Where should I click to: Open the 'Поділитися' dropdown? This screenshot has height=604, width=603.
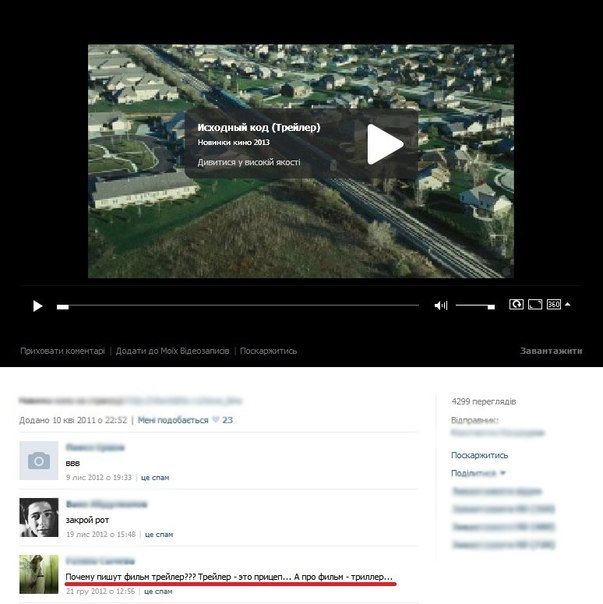point(478,473)
